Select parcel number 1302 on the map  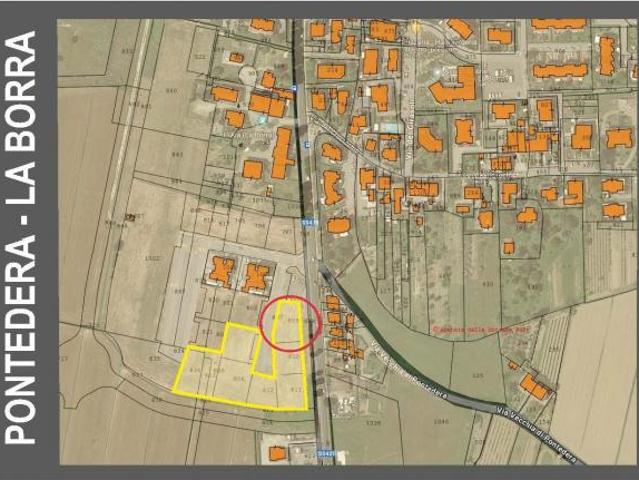coord(153,258)
